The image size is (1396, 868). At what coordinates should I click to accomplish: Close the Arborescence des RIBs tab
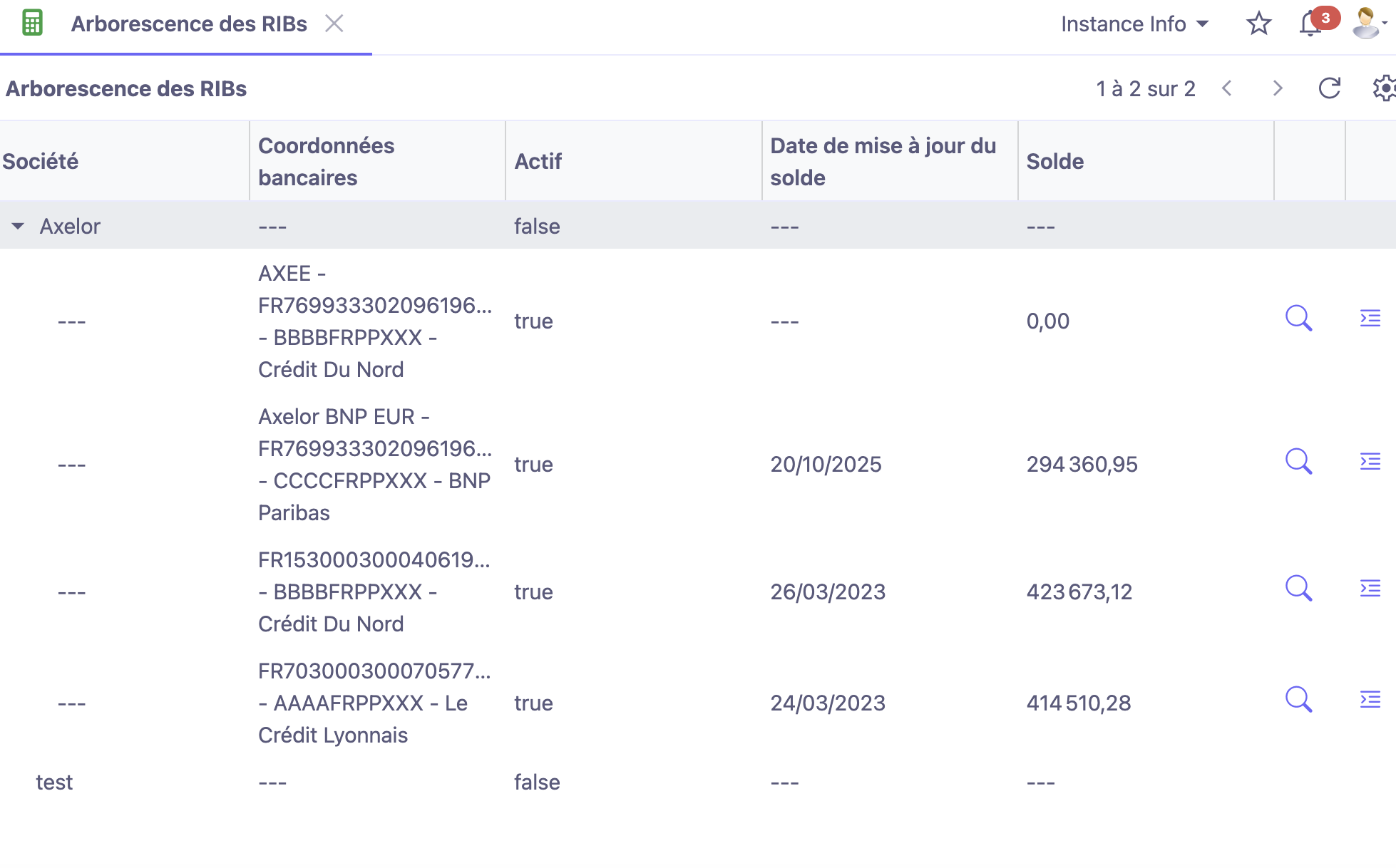(334, 24)
